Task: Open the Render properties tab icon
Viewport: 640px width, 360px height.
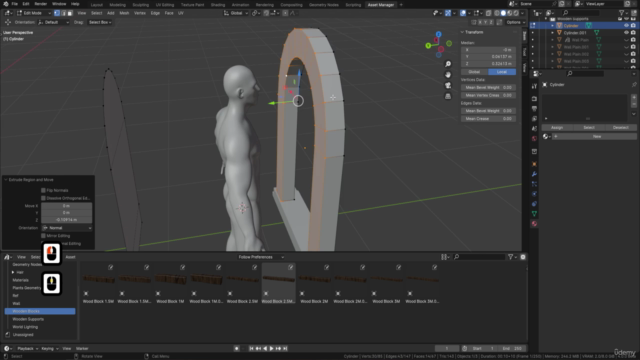Action: [534, 99]
